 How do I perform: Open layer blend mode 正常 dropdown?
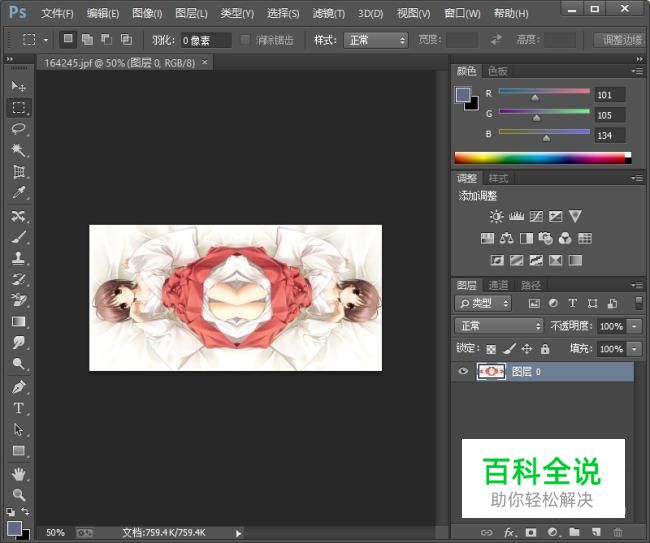499,326
